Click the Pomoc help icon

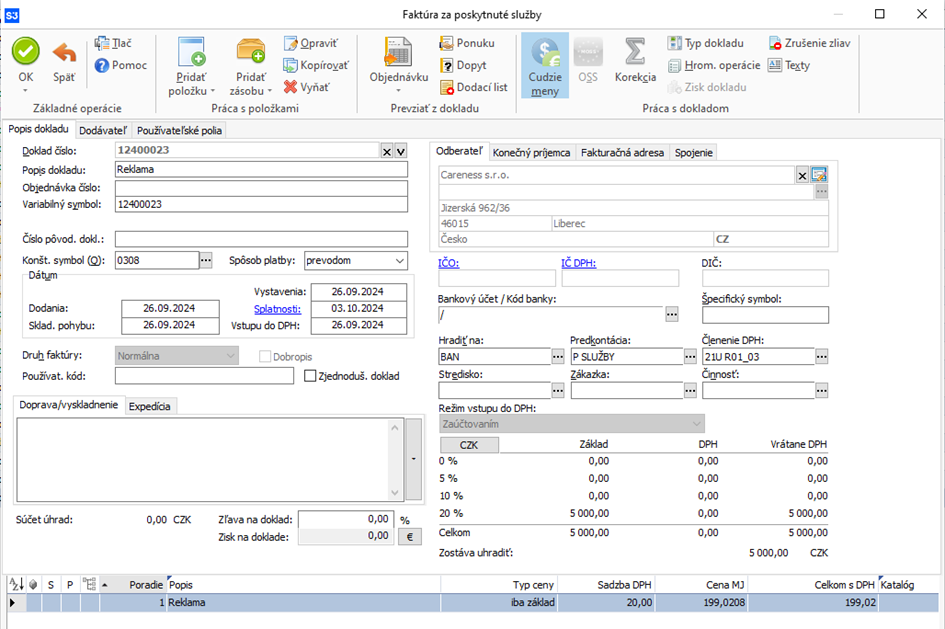click(104, 65)
